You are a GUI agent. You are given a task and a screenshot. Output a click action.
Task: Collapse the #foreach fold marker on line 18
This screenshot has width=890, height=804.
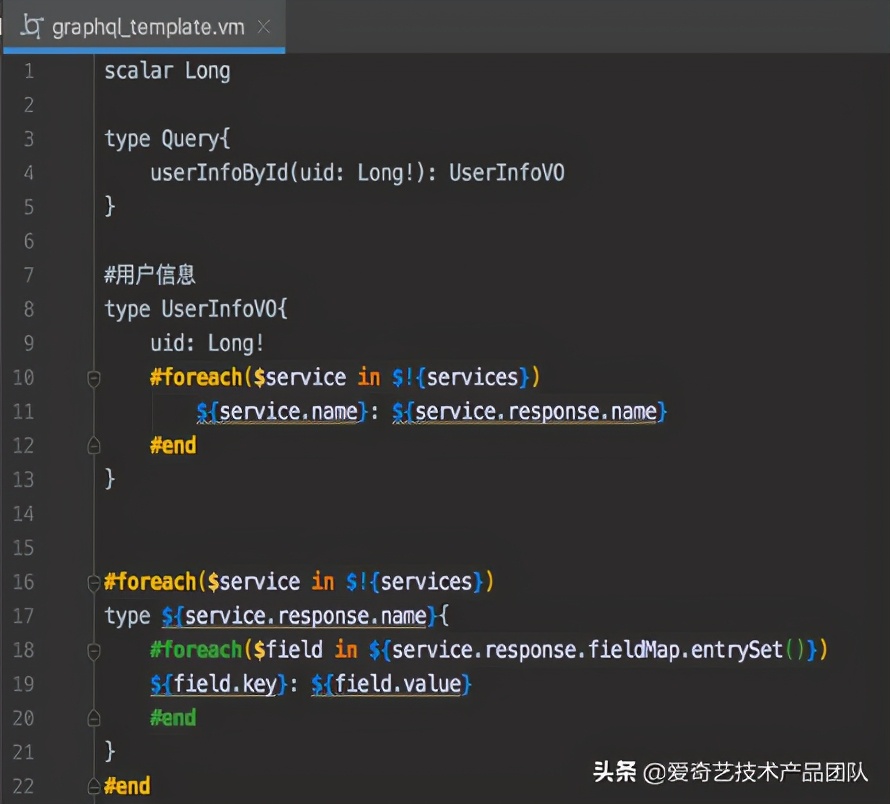tap(94, 651)
